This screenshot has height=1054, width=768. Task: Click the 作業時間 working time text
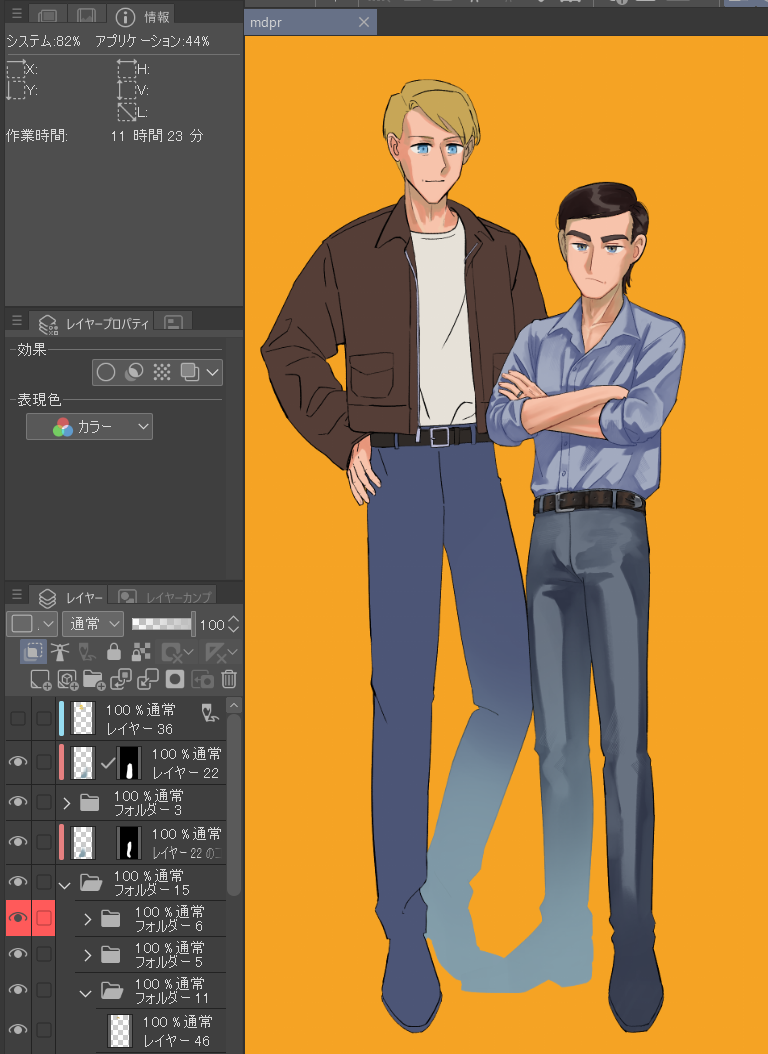(36, 136)
